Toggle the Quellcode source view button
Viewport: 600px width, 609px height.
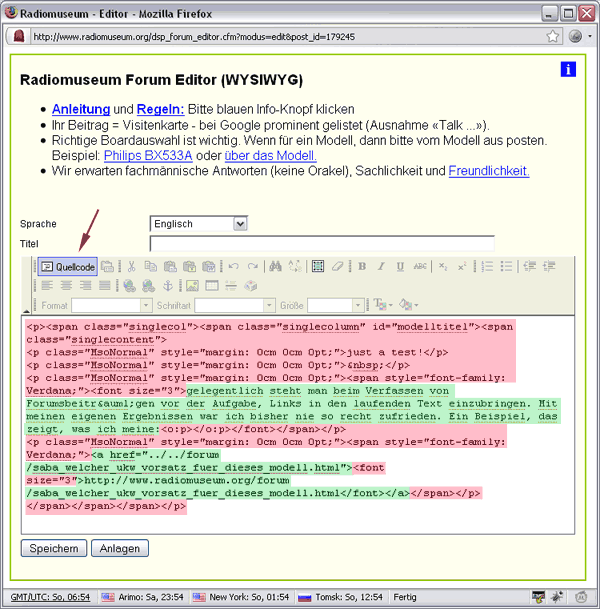tap(68, 267)
